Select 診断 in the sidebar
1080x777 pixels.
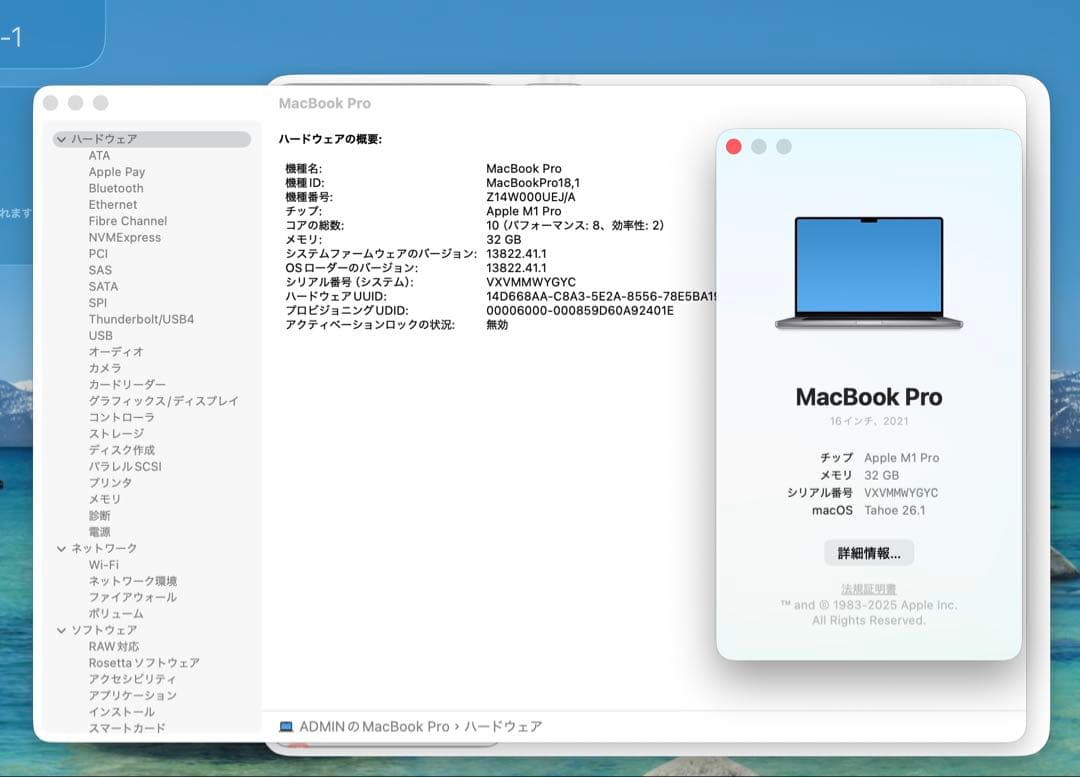point(99,515)
